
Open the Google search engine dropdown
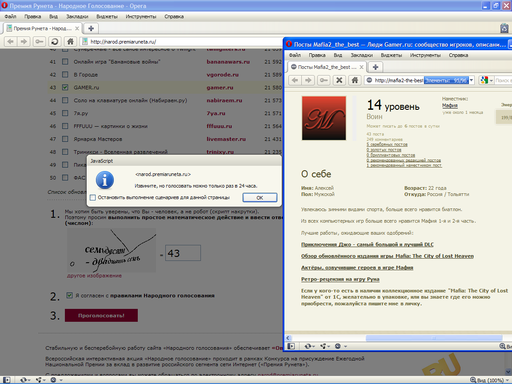click(486, 80)
